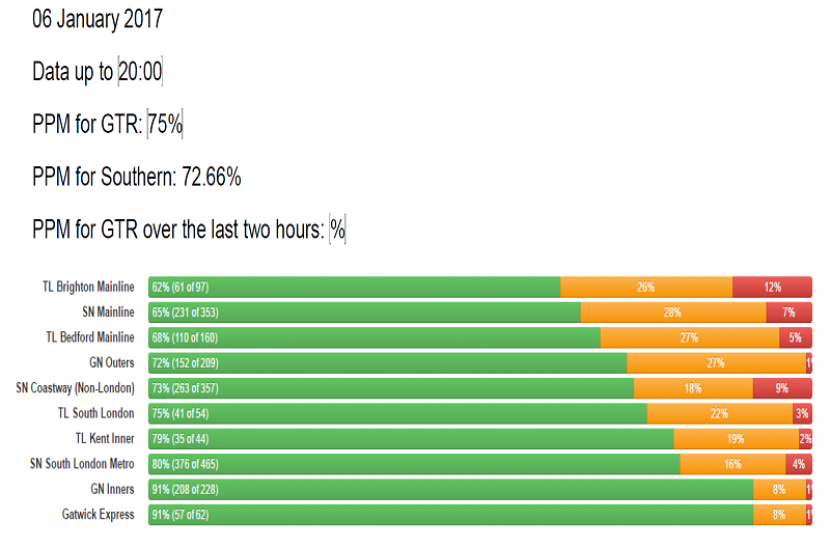The image size is (830, 540).
Task: Click the 5% red segment for TL Bedford Mainline
Action: pyautogui.click(x=795, y=338)
